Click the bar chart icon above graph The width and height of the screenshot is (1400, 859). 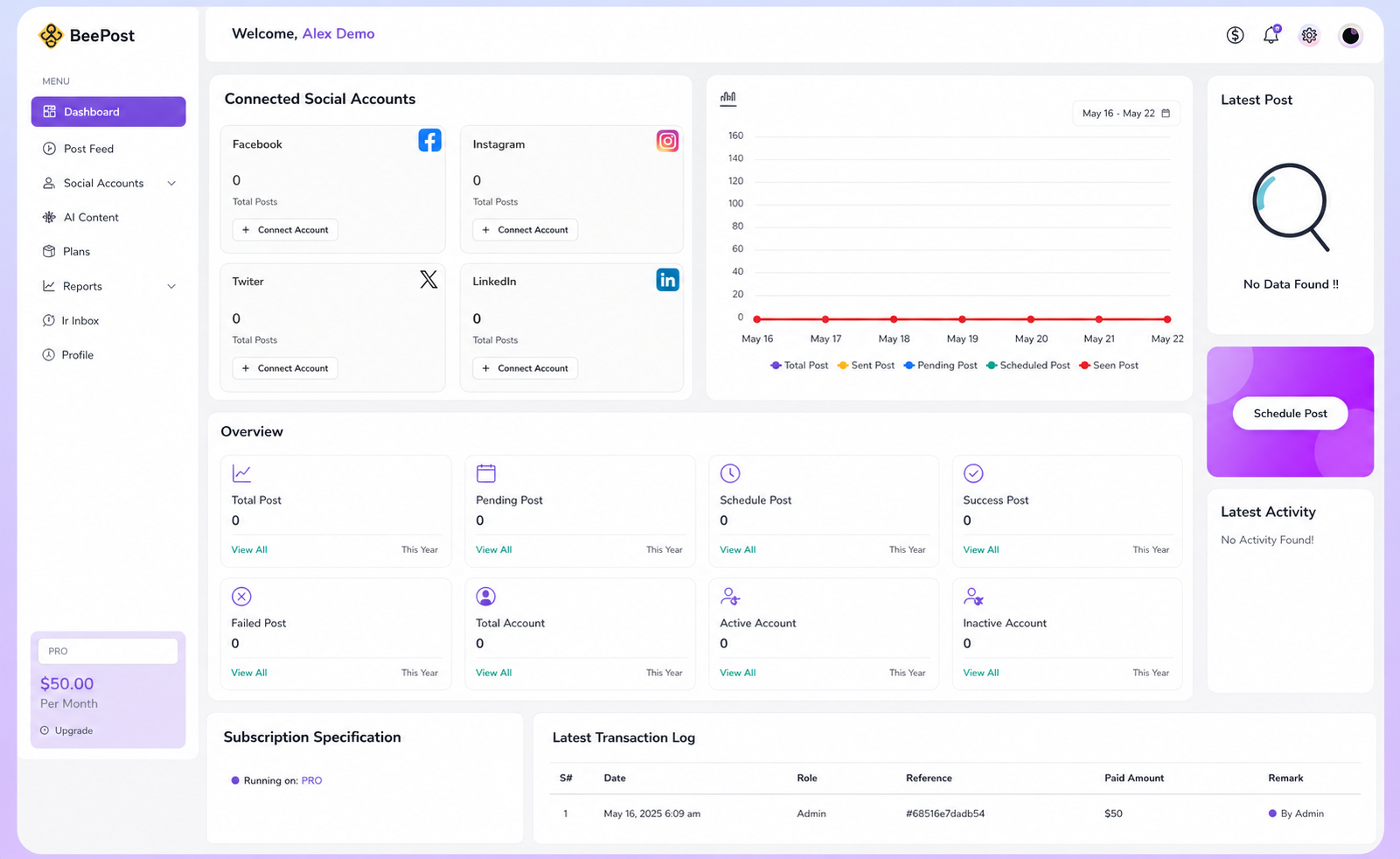[728, 98]
